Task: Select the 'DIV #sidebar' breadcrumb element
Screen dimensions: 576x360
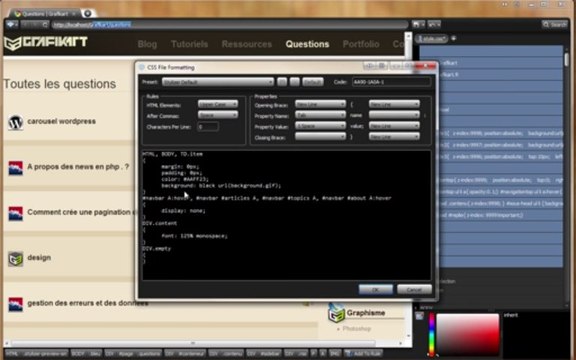Action: [x=263, y=353]
